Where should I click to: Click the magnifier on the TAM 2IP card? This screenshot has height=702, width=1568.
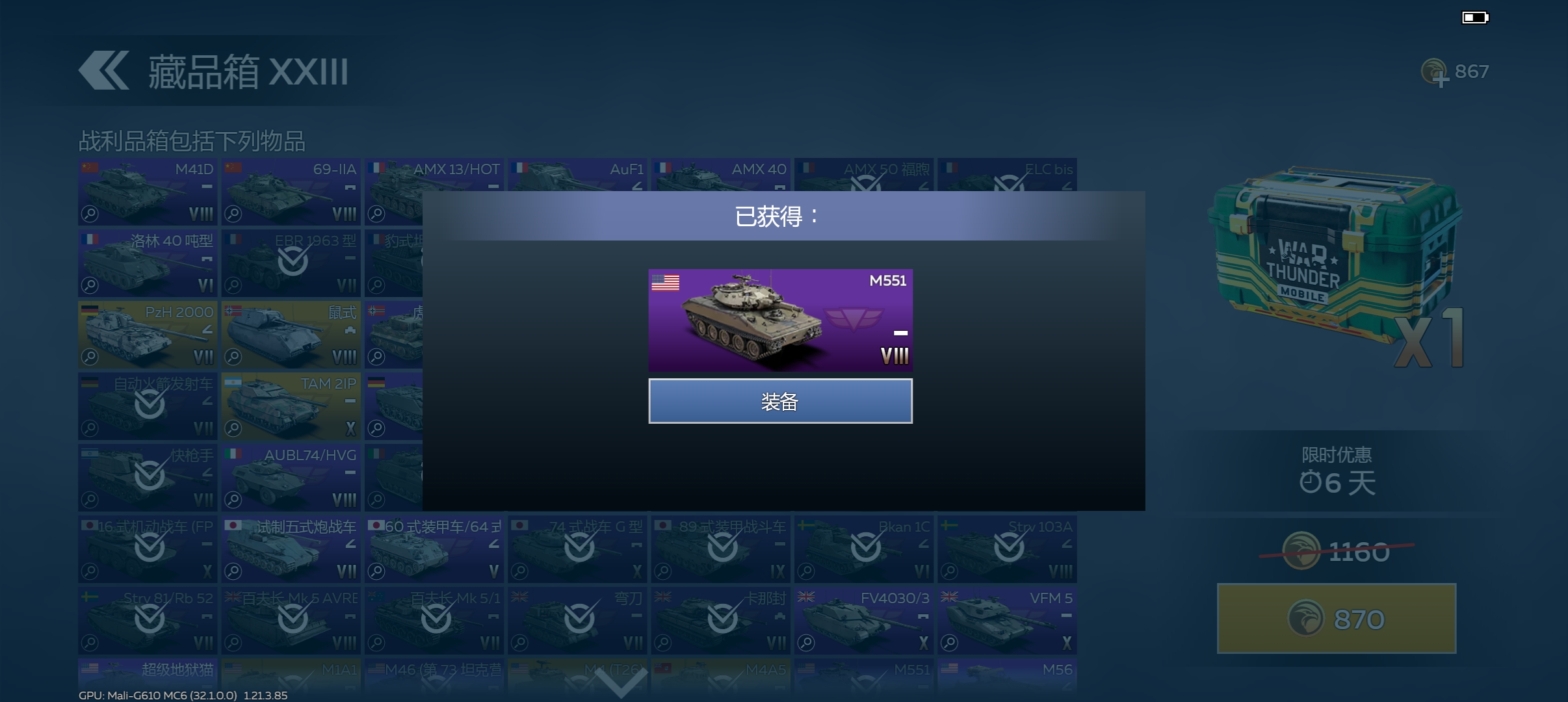pyautogui.click(x=233, y=428)
